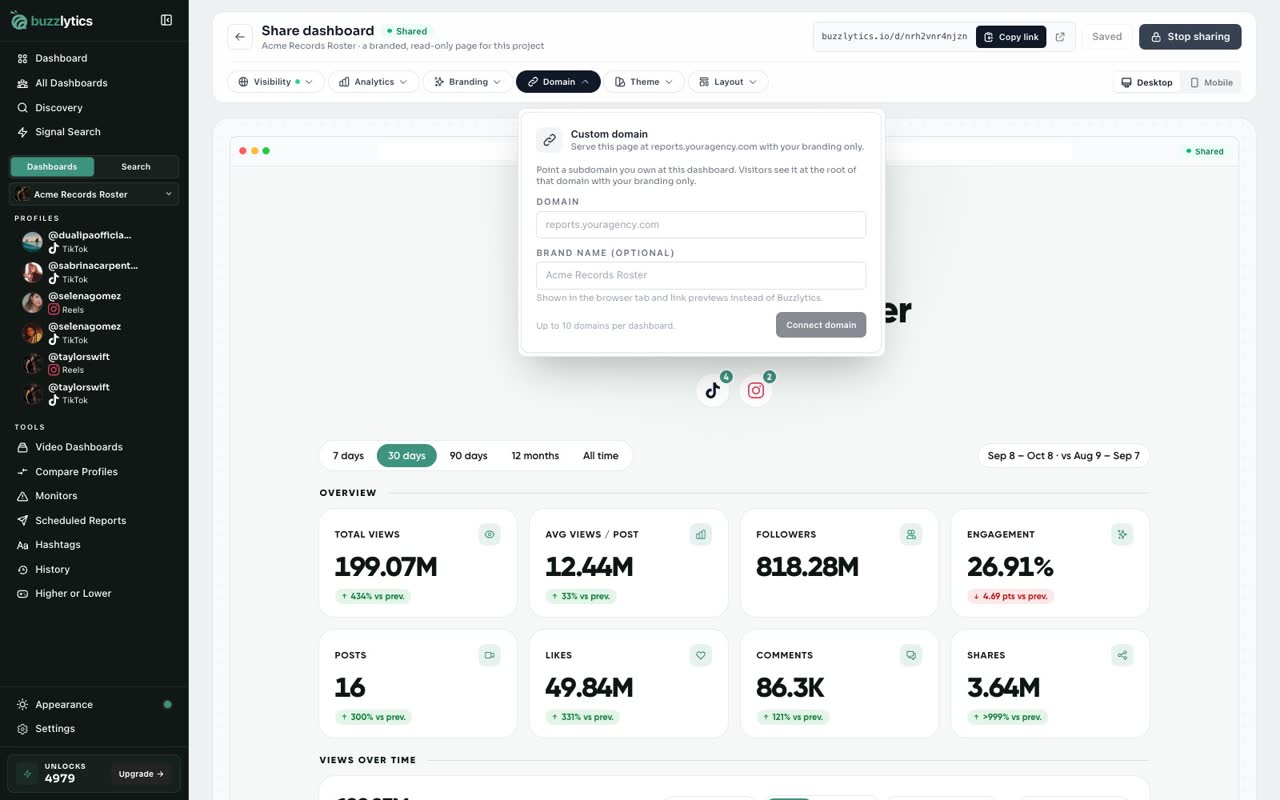Click the back arrow beside Share dashboard
This screenshot has width=1280, height=800.
click(x=240, y=37)
